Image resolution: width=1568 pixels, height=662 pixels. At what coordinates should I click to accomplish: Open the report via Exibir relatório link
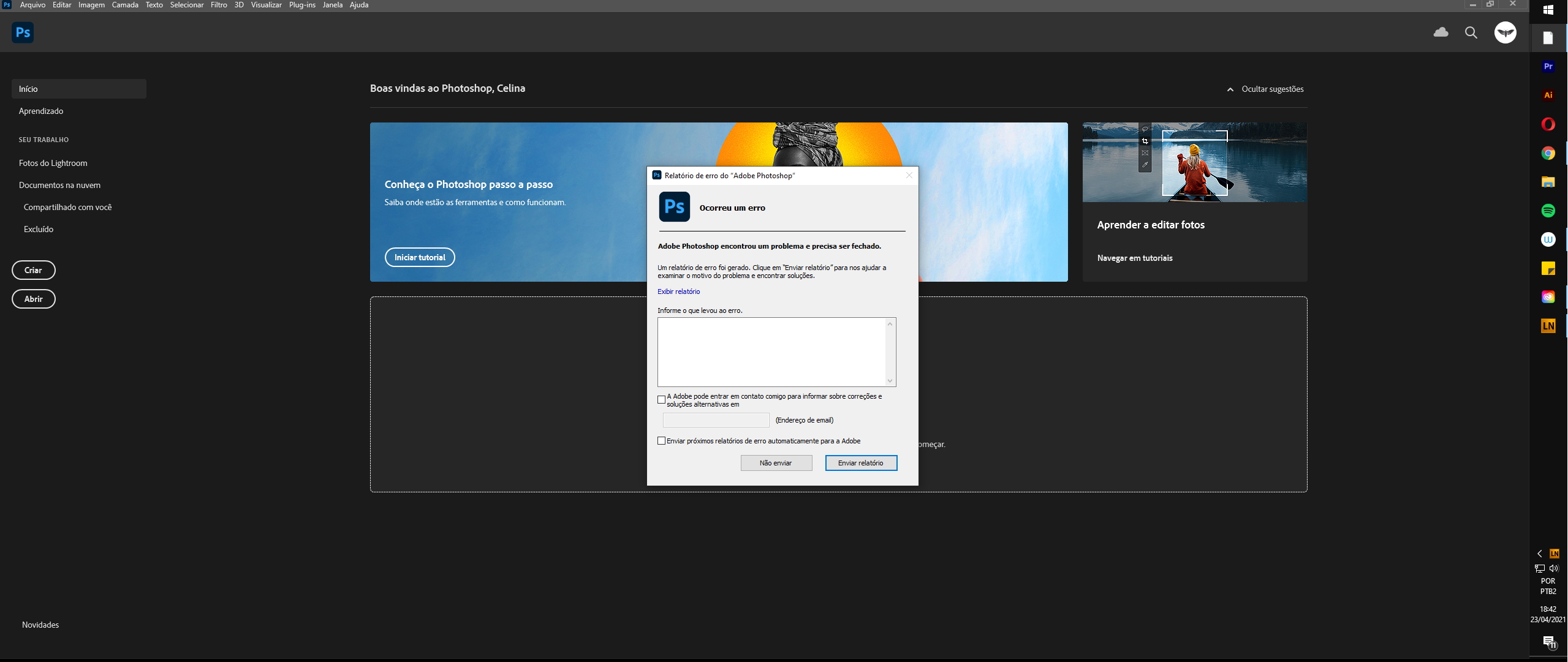pos(678,292)
